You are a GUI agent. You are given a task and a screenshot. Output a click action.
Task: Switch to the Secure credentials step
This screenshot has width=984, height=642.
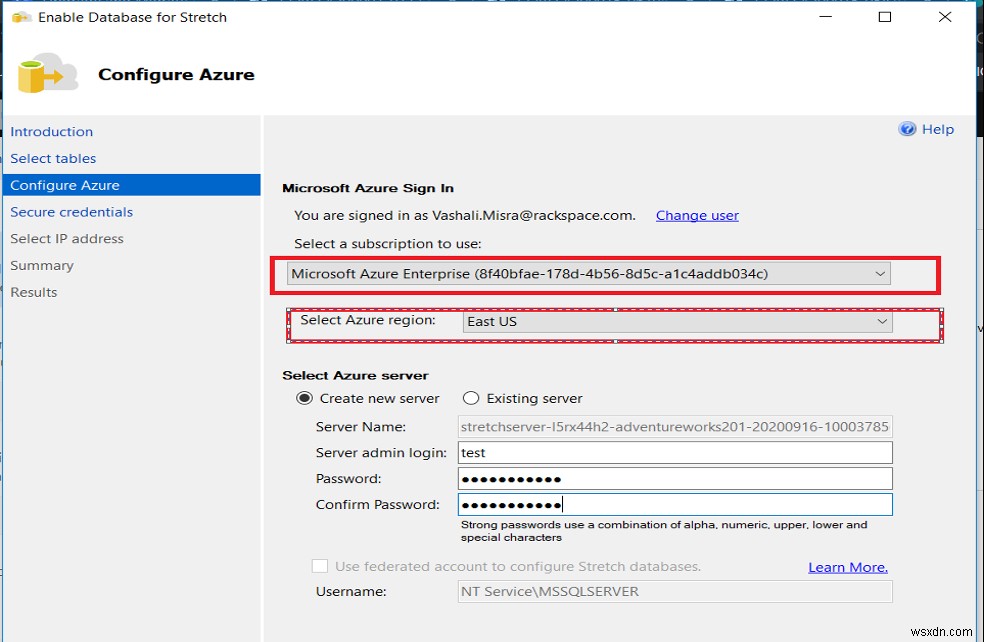(x=72, y=212)
